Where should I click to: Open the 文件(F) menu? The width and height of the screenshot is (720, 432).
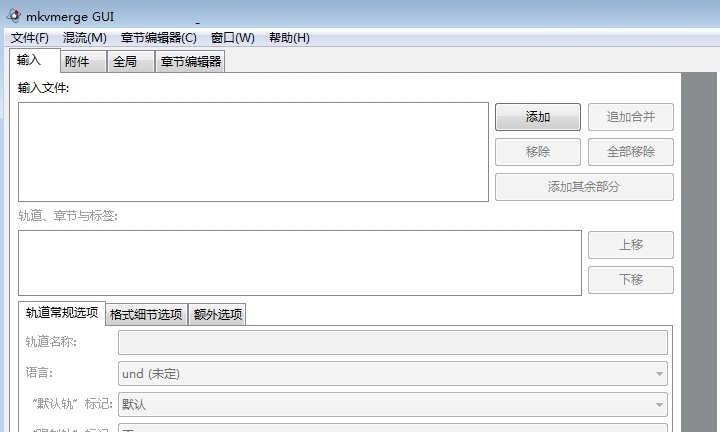pyautogui.click(x=30, y=38)
